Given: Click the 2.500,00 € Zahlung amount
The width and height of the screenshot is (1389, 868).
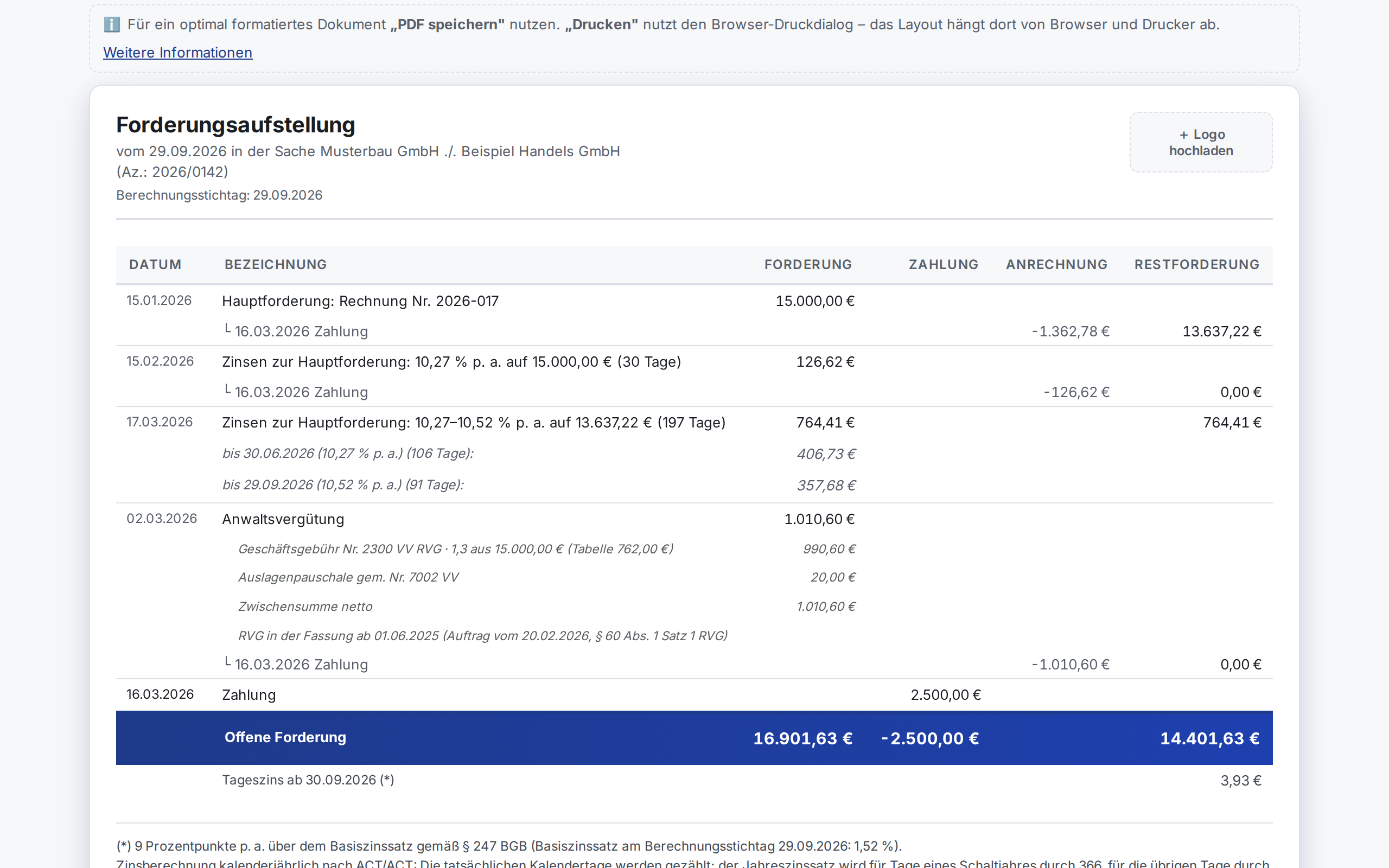Looking at the screenshot, I should (x=946, y=694).
